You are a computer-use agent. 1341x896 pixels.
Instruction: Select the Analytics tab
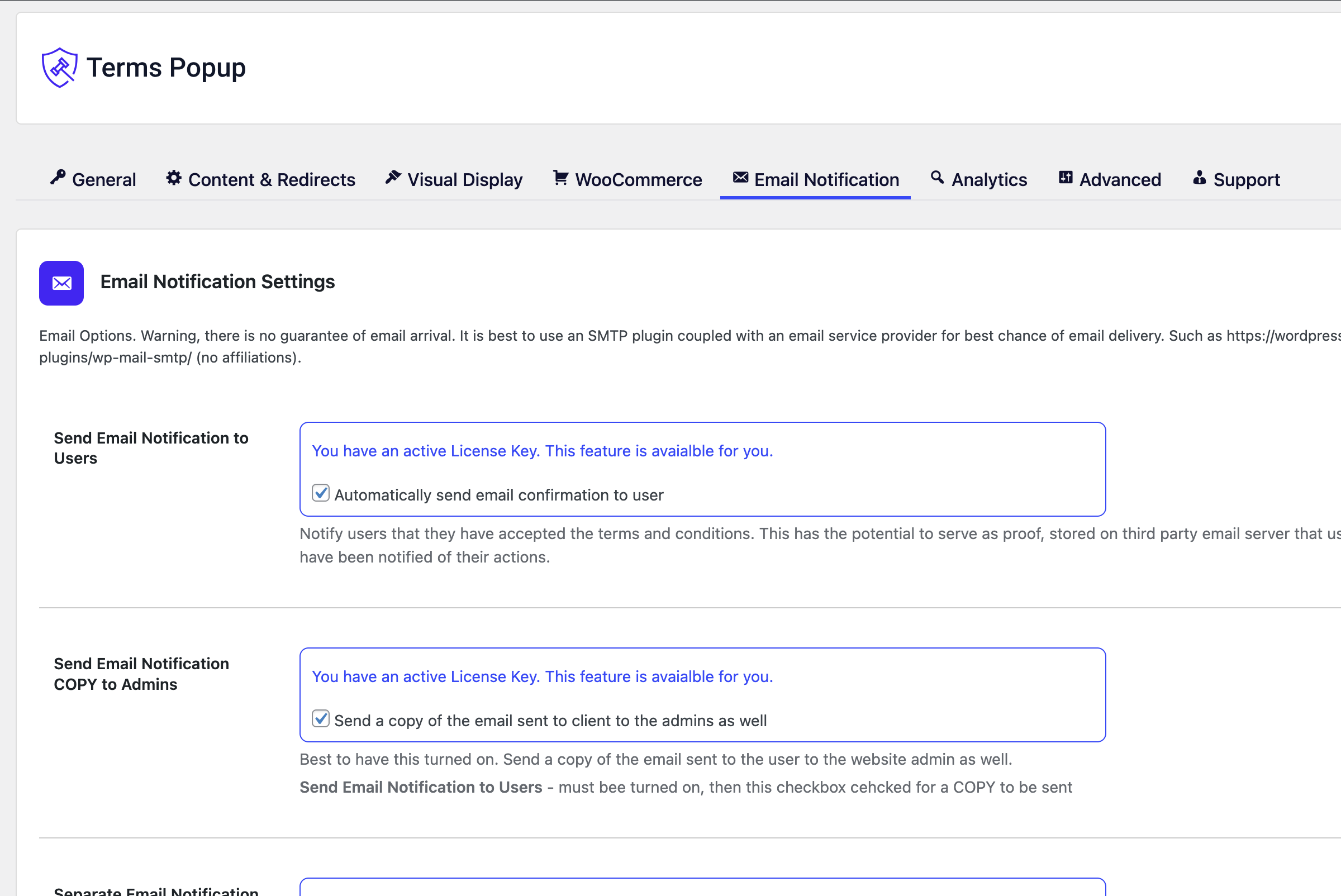pyautogui.click(x=989, y=180)
